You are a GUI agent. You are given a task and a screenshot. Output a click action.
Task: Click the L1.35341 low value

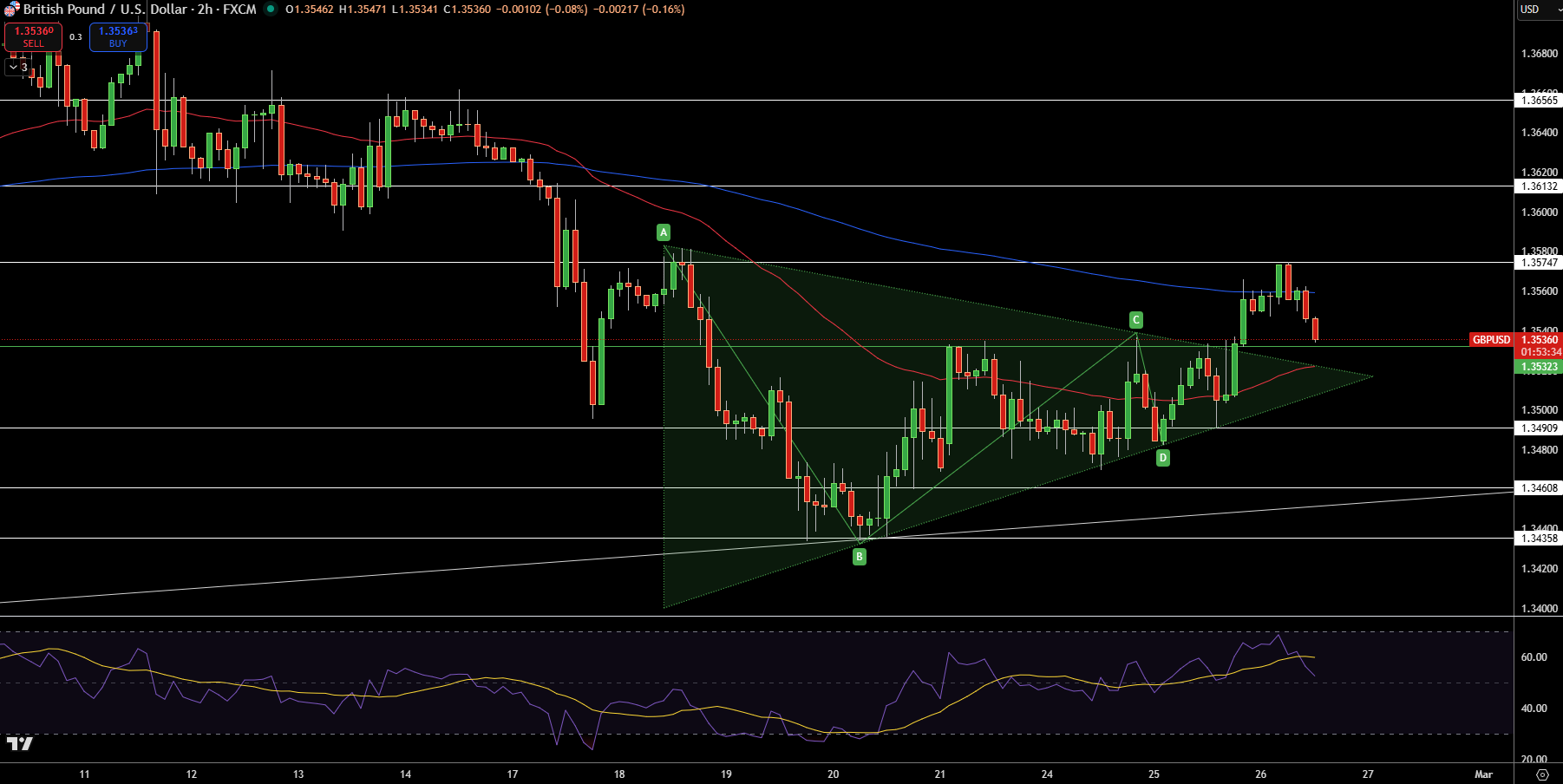[x=415, y=10]
